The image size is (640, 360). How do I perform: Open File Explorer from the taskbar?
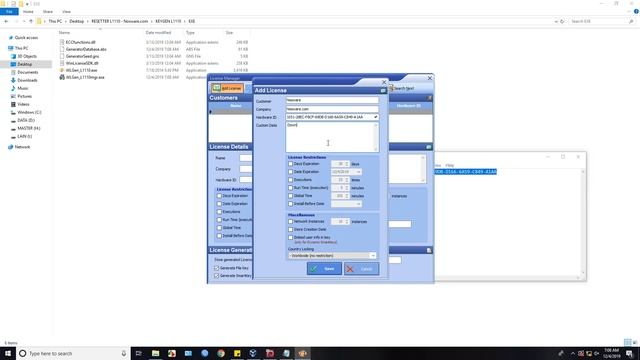click(156, 353)
